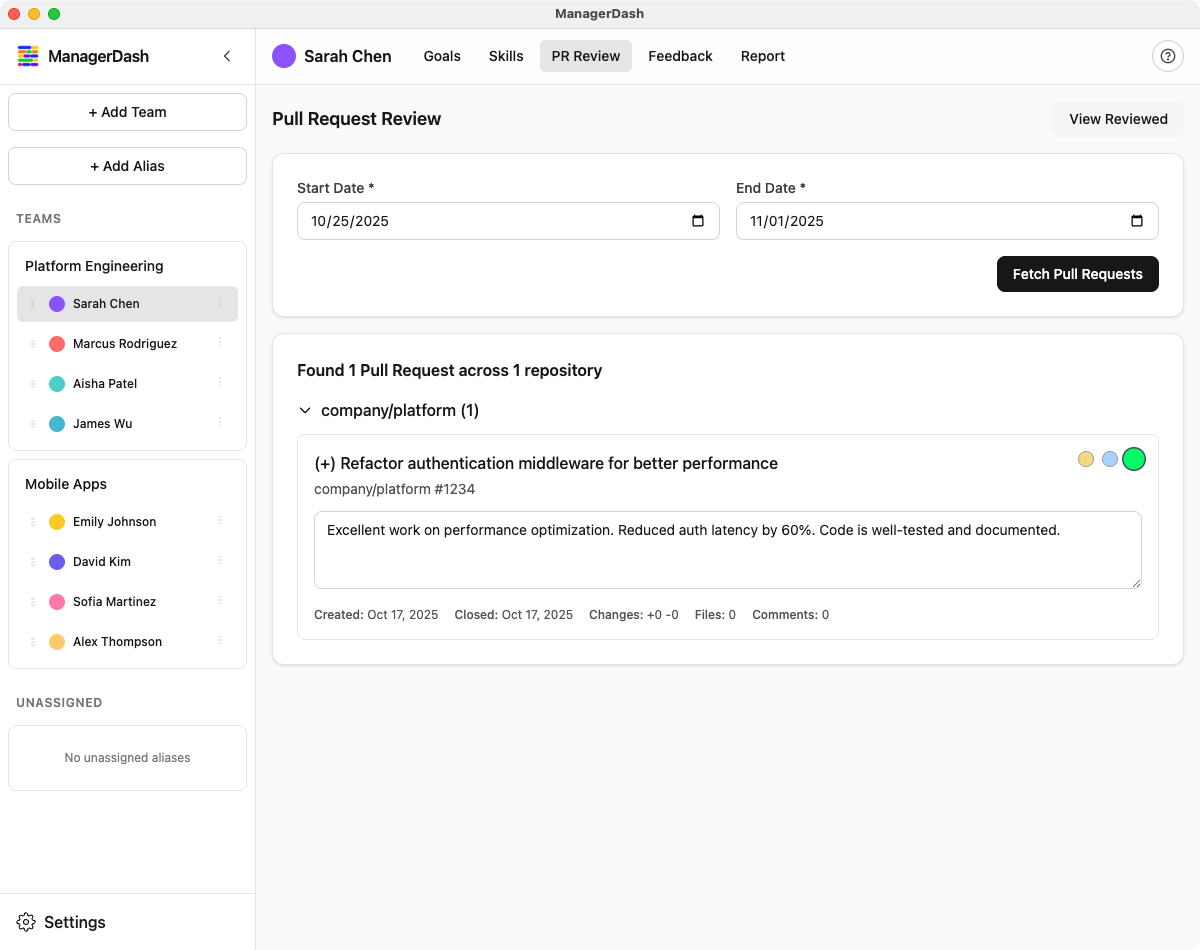This screenshot has height=950, width=1200.
Task: Open the Start Date calendar picker icon
Action: tap(698, 221)
